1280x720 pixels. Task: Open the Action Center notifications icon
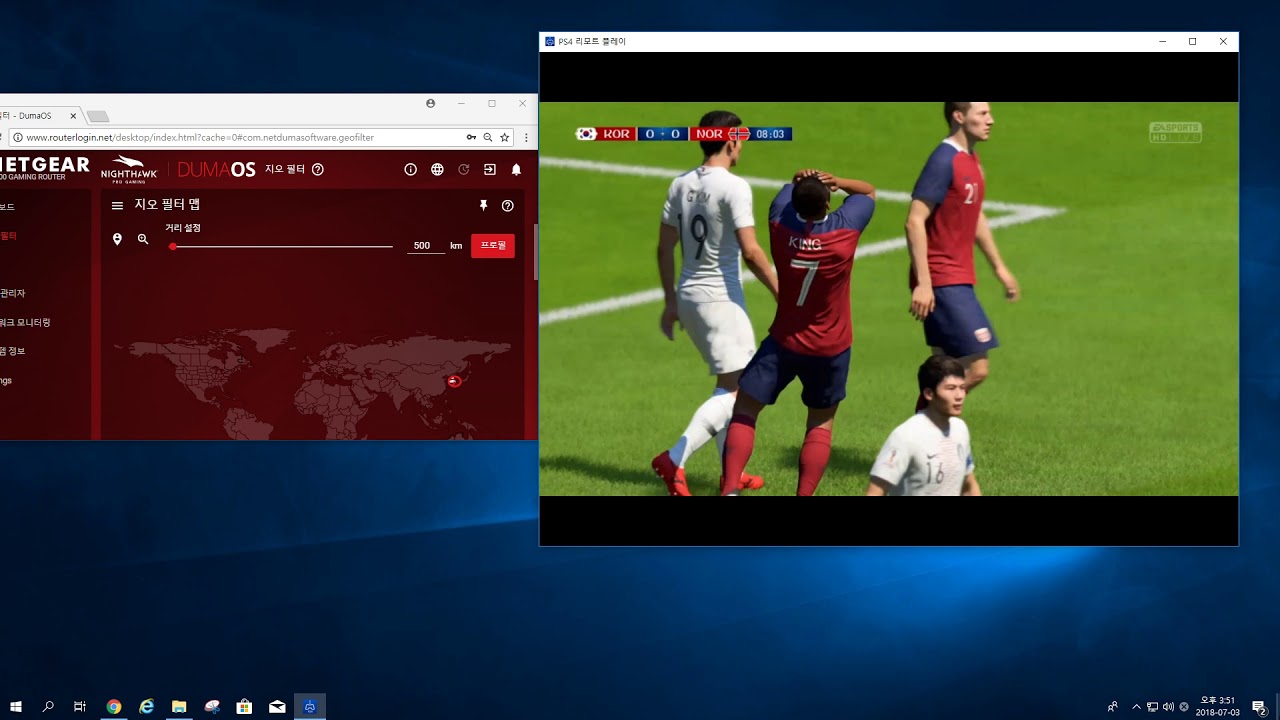(x=1260, y=707)
